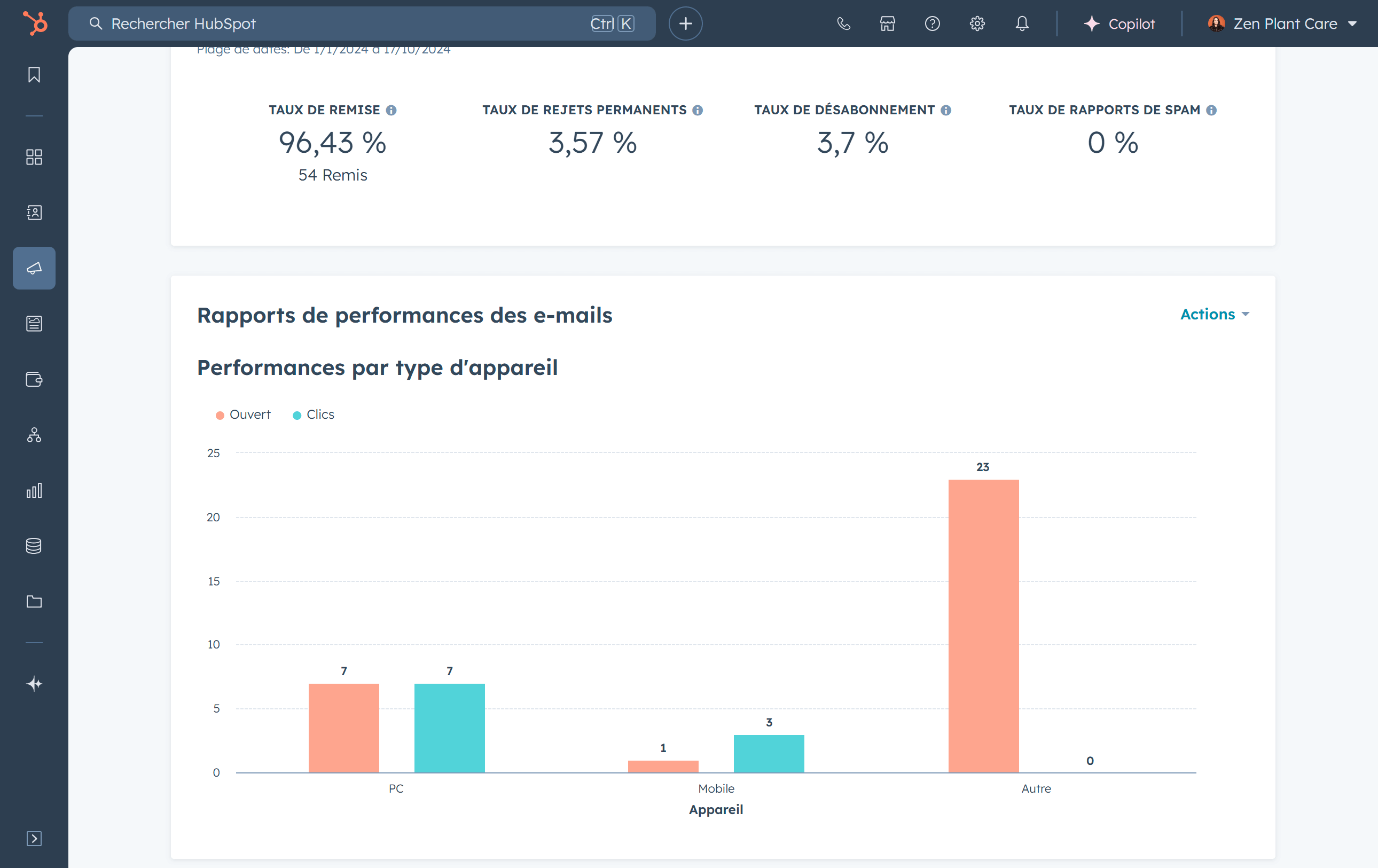Toggle the Ouvert series in legend
The image size is (1378, 868).
pos(243,415)
